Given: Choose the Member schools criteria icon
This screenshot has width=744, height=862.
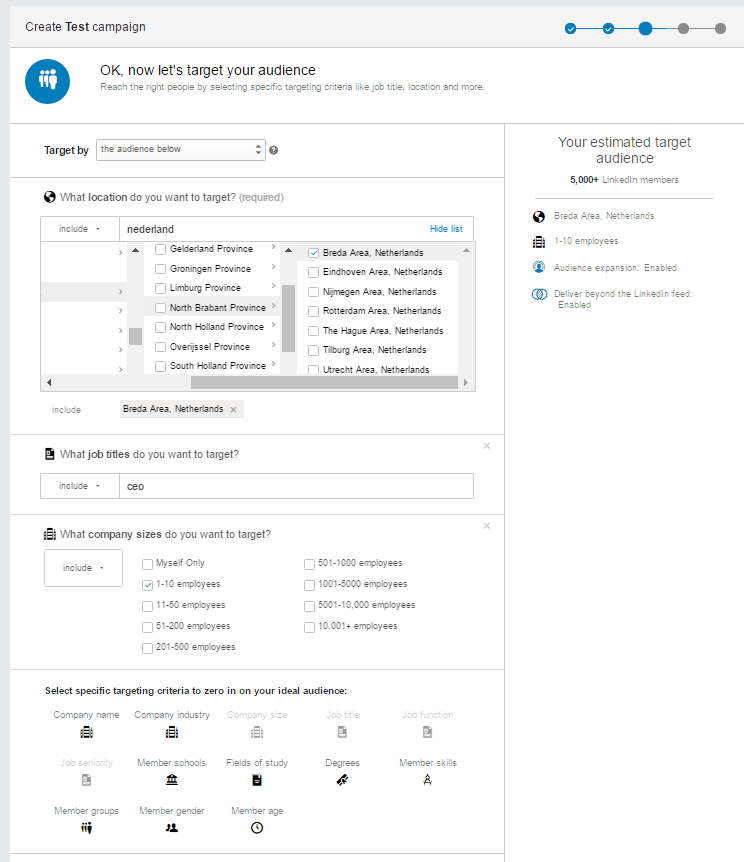Looking at the screenshot, I should [172, 780].
